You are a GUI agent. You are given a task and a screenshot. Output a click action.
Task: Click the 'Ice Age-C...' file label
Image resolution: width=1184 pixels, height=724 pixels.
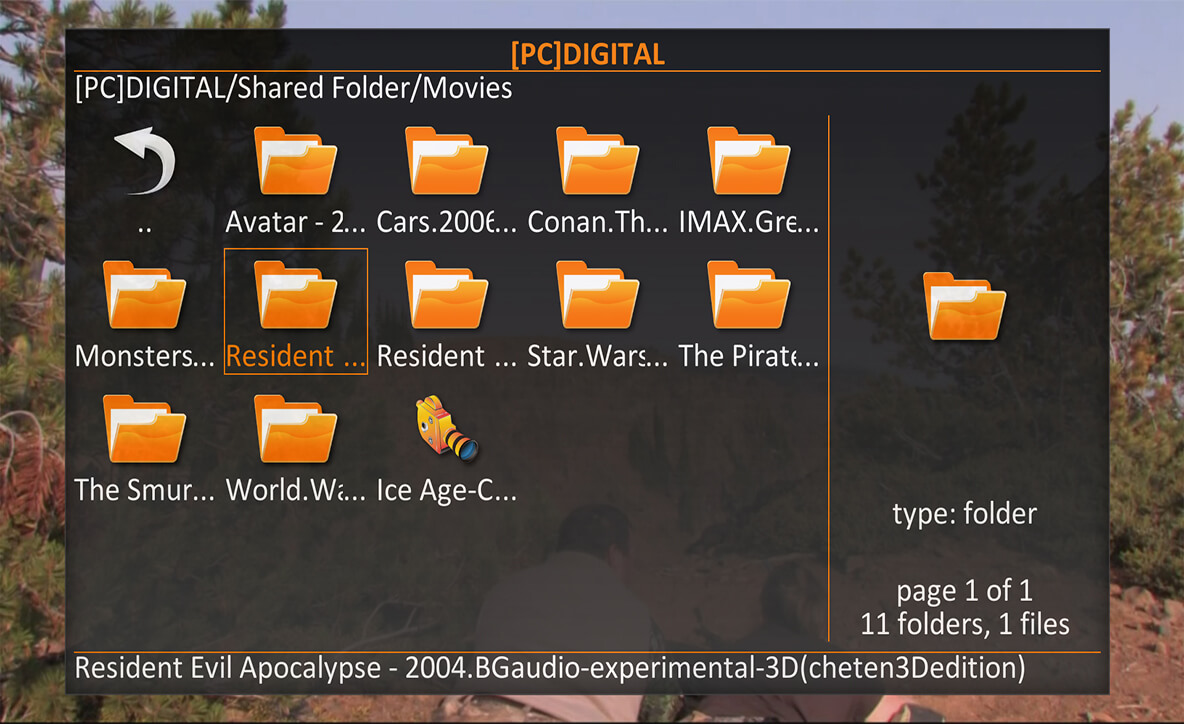coord(446,491)
